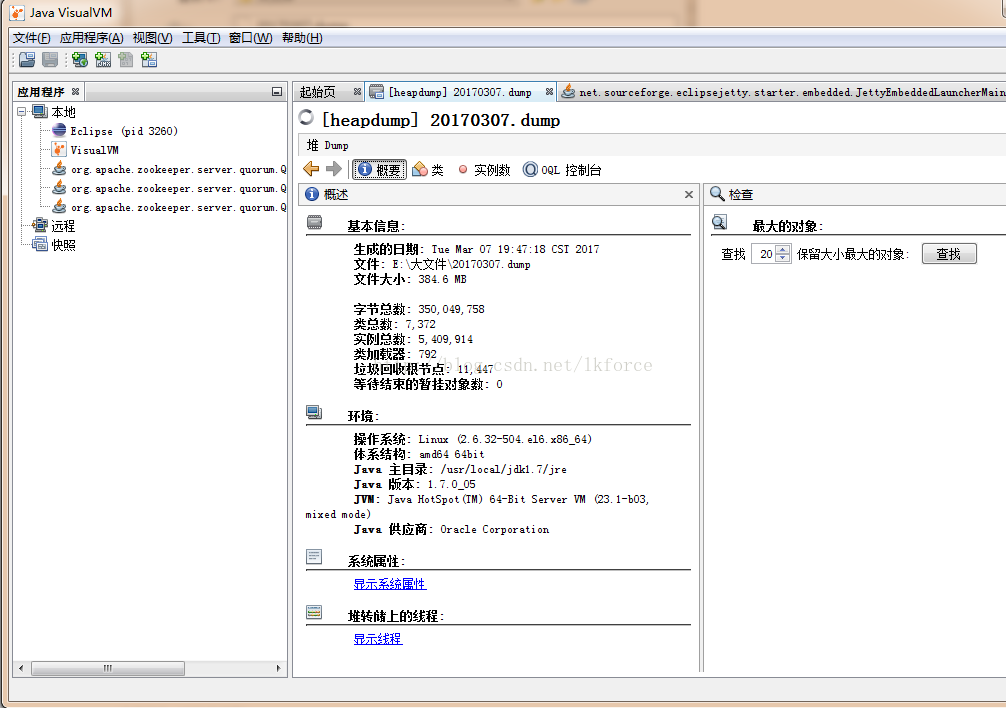Click the back arrow in heap toolbar
Viewport: 1006px width, 708px height.
click(311, 169)
